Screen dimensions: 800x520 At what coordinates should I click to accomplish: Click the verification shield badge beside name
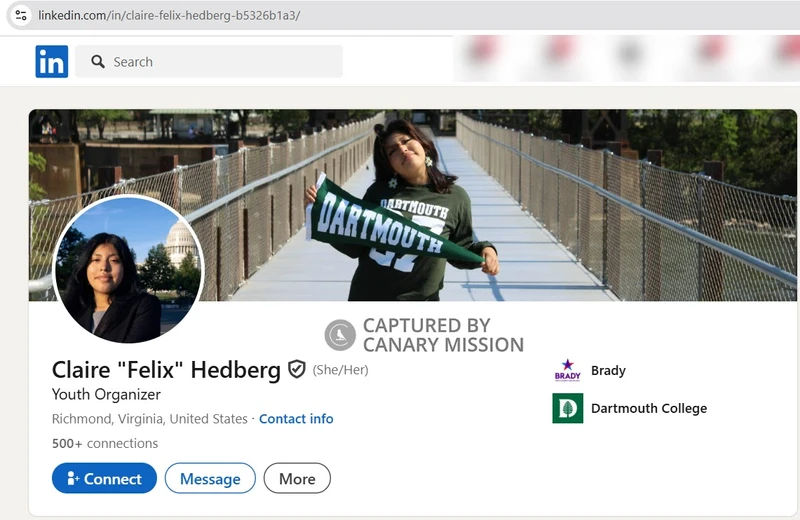(x=297, y=370)
